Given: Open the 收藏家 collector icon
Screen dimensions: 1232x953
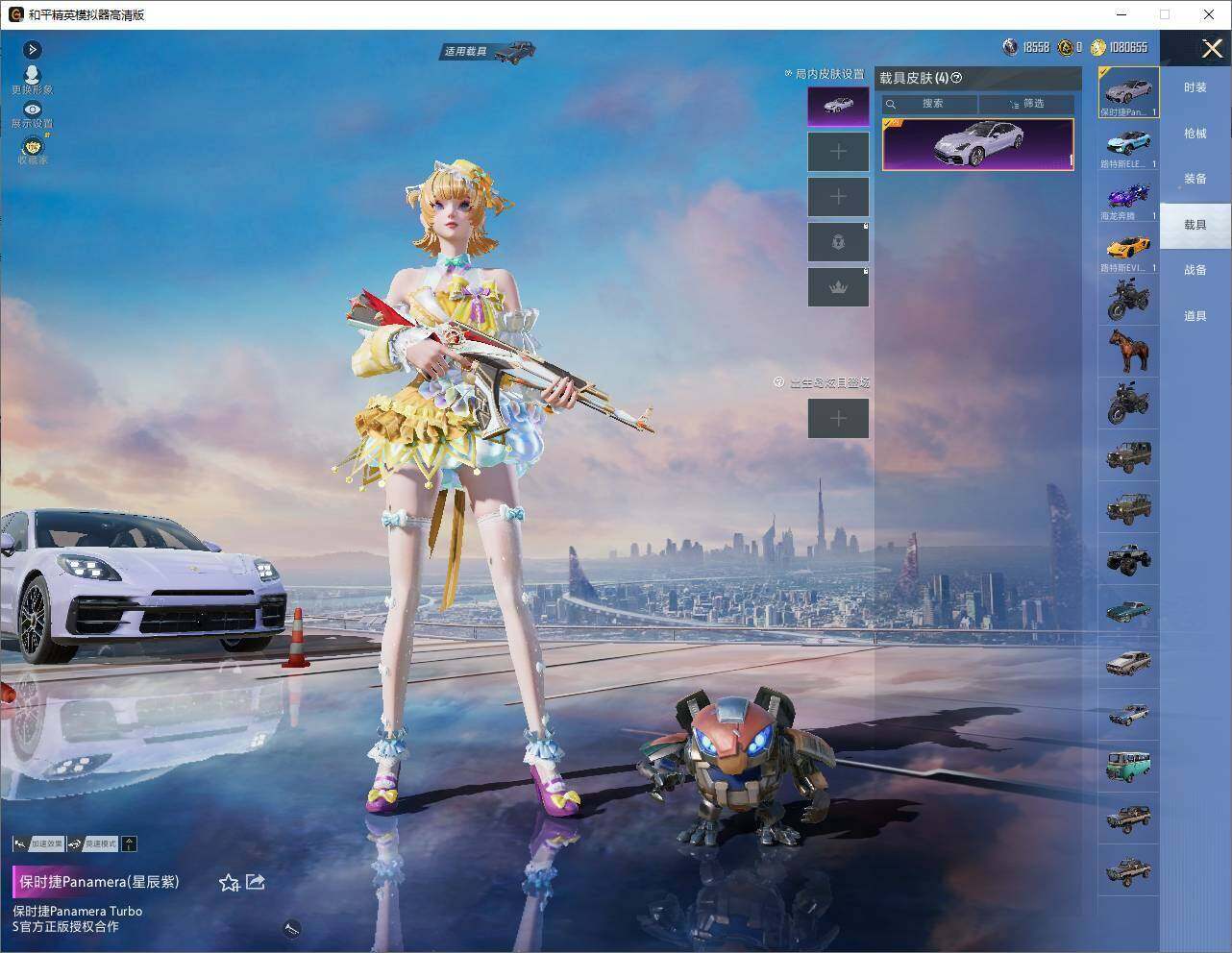Looking at the screenshot, I should tap(32, 150).
